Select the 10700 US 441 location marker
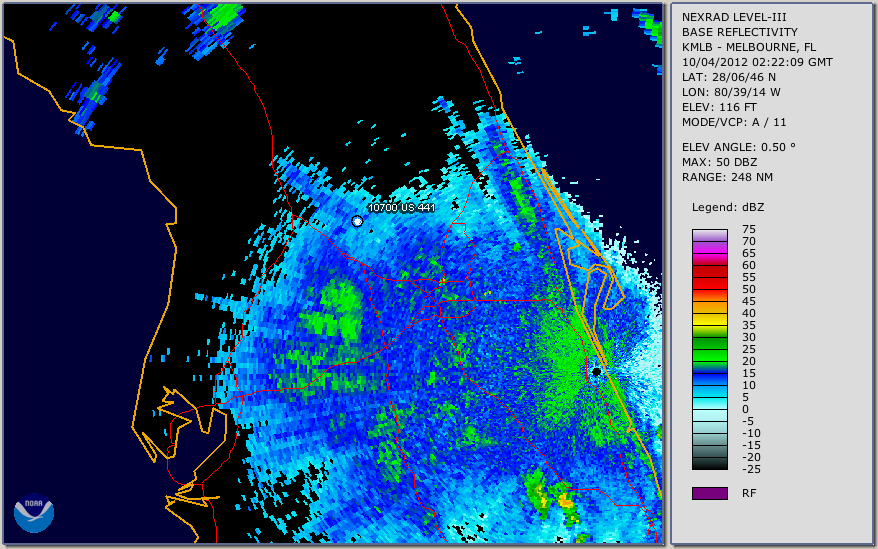This screenshot has height=549, width=878. pos(357,221)
